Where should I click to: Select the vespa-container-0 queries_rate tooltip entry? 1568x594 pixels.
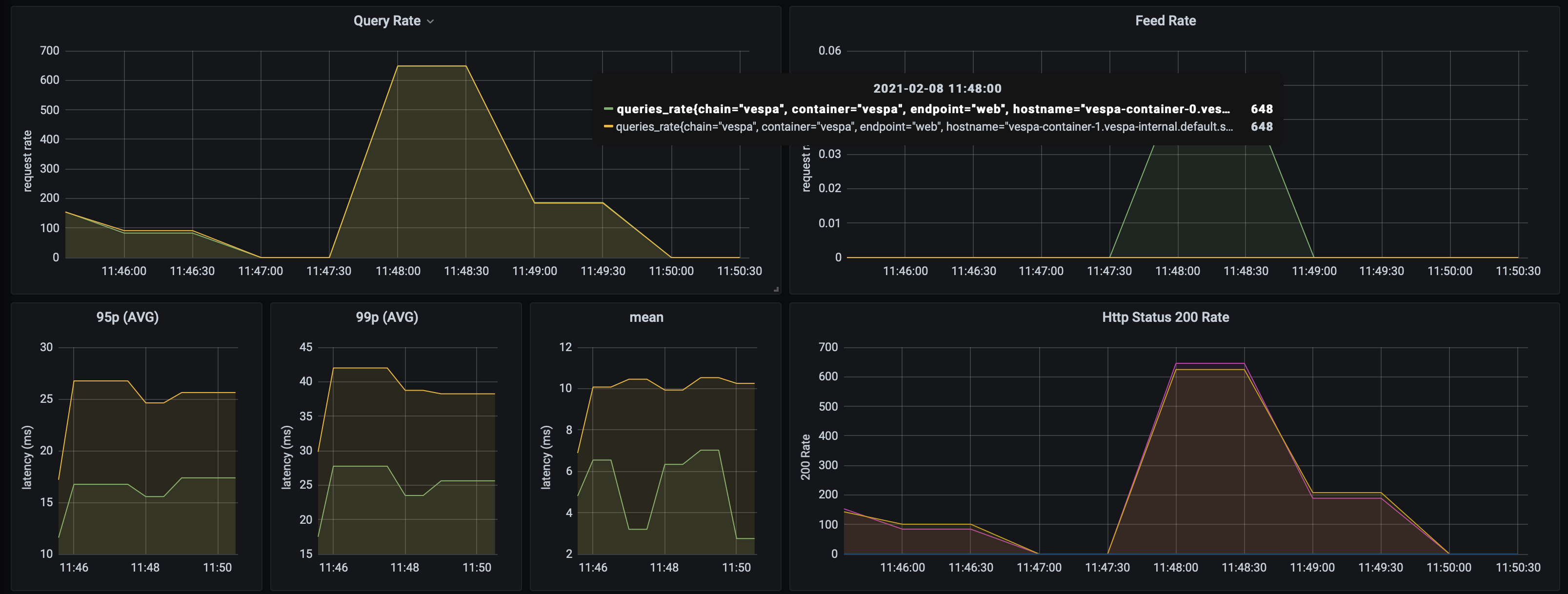tap(923, 109)
